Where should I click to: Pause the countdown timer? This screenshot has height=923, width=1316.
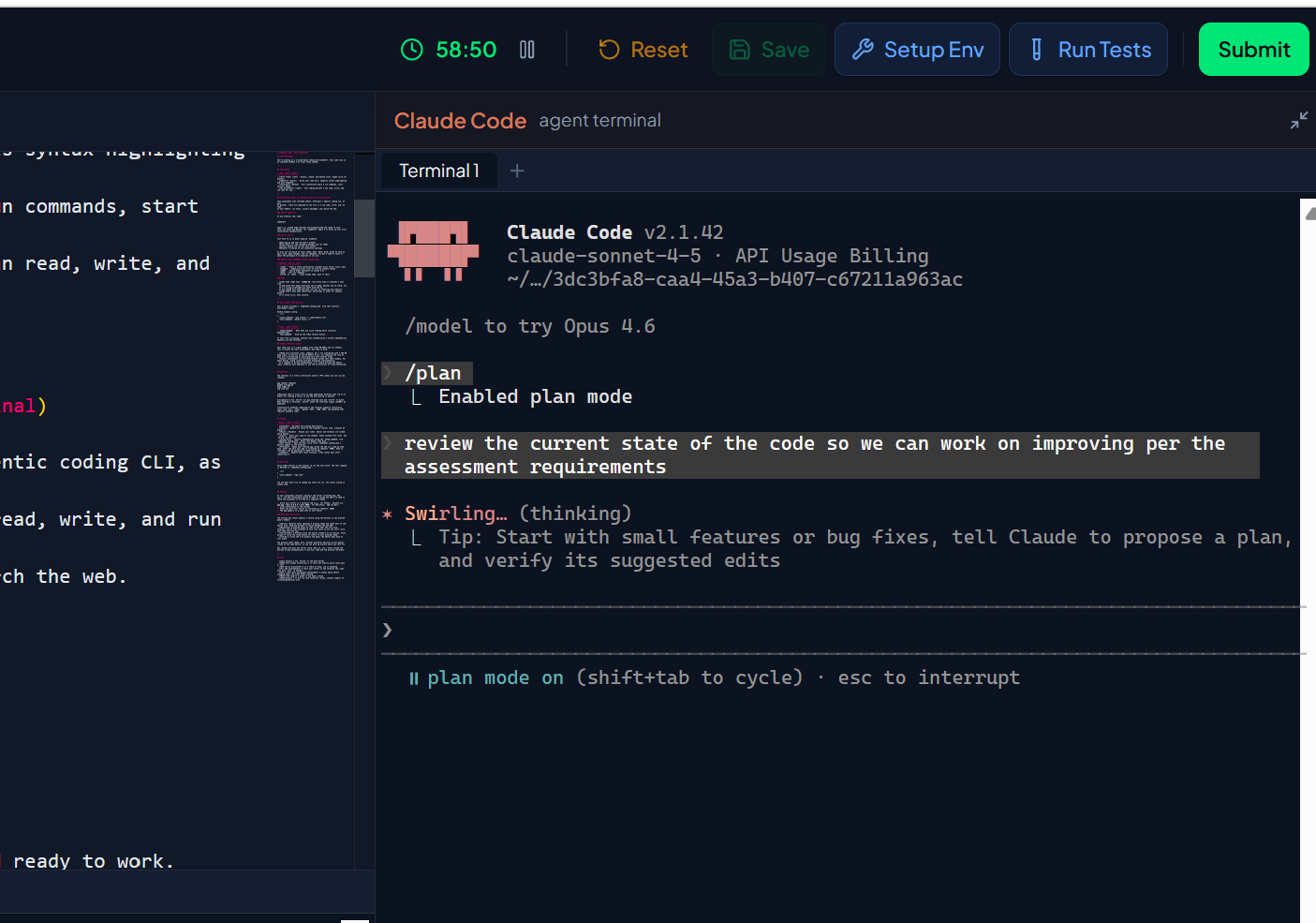(527, 50)
